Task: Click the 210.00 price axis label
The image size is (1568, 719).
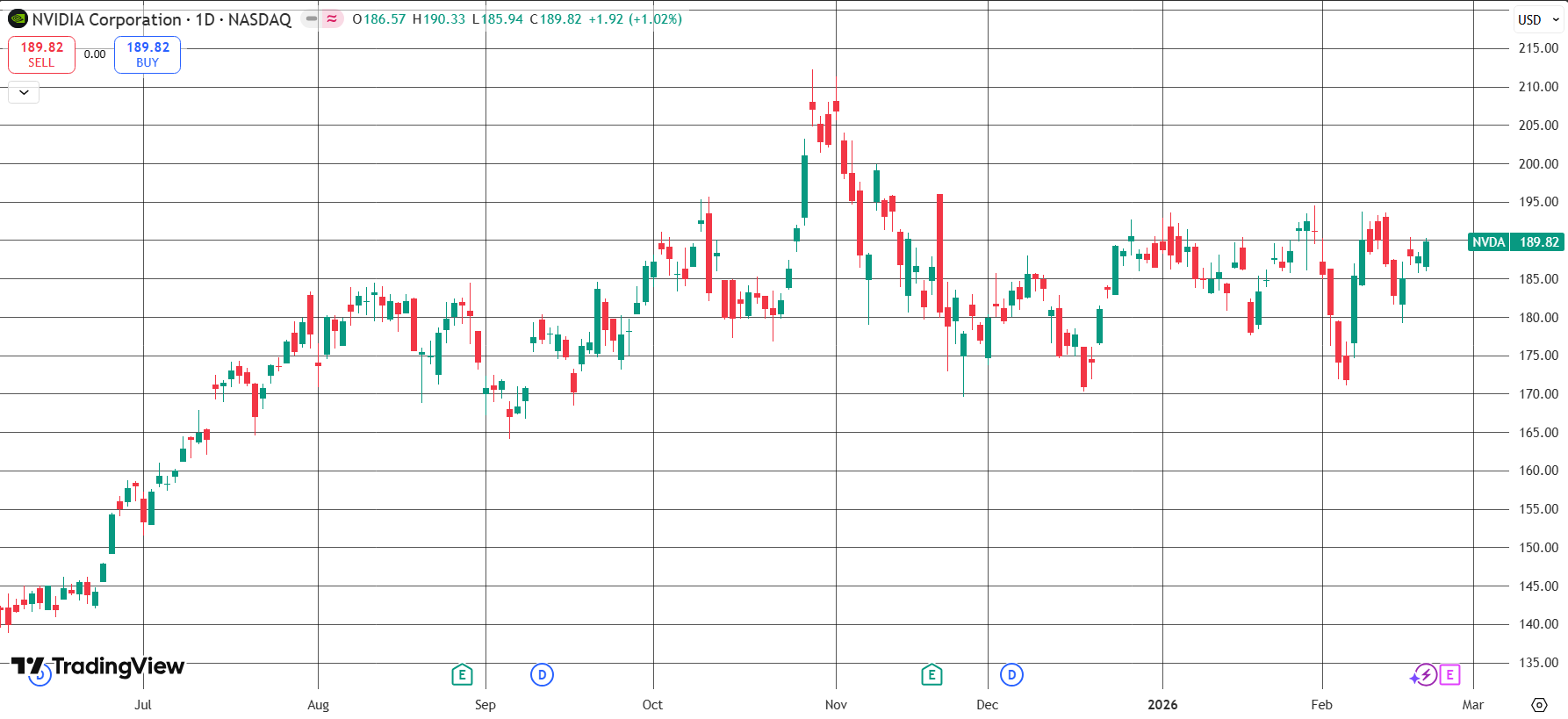Action: [x=1538, y=87]
